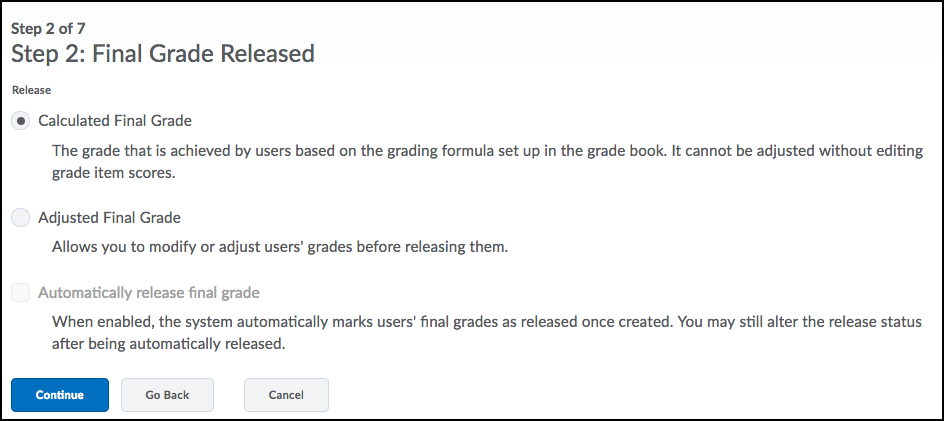Enable the Automatically release final grade checkbox
The width and height of the screenshot is (944, 421).
point(20,293)
